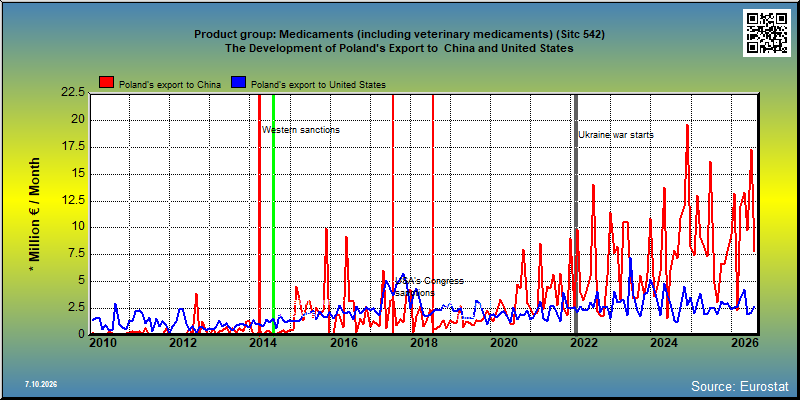Viewport: 800px width, 400px height.
Task: Click legend text "Poland's export to China"
Action: tap(170, 85)
